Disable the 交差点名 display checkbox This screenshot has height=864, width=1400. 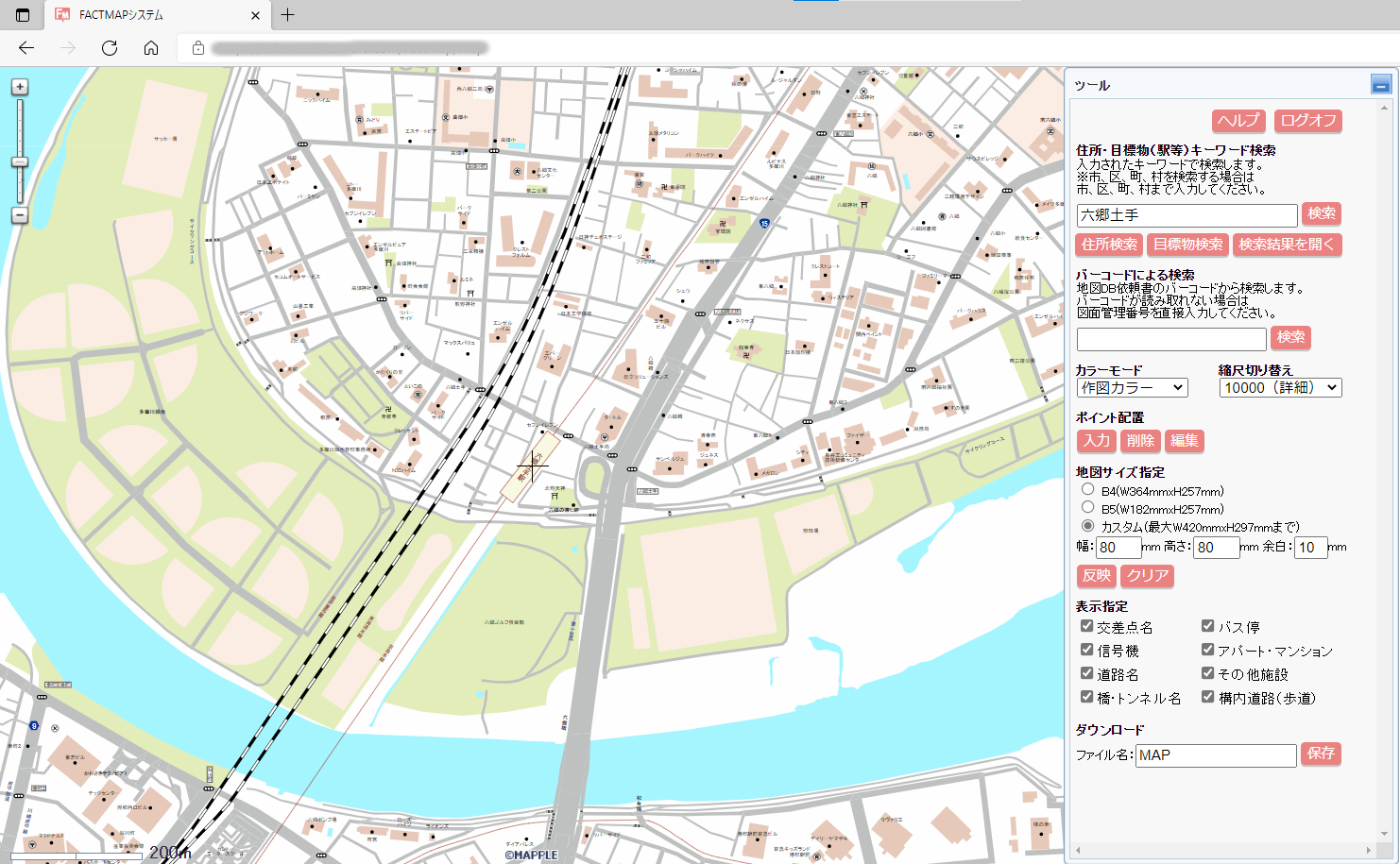[1086, 625]
